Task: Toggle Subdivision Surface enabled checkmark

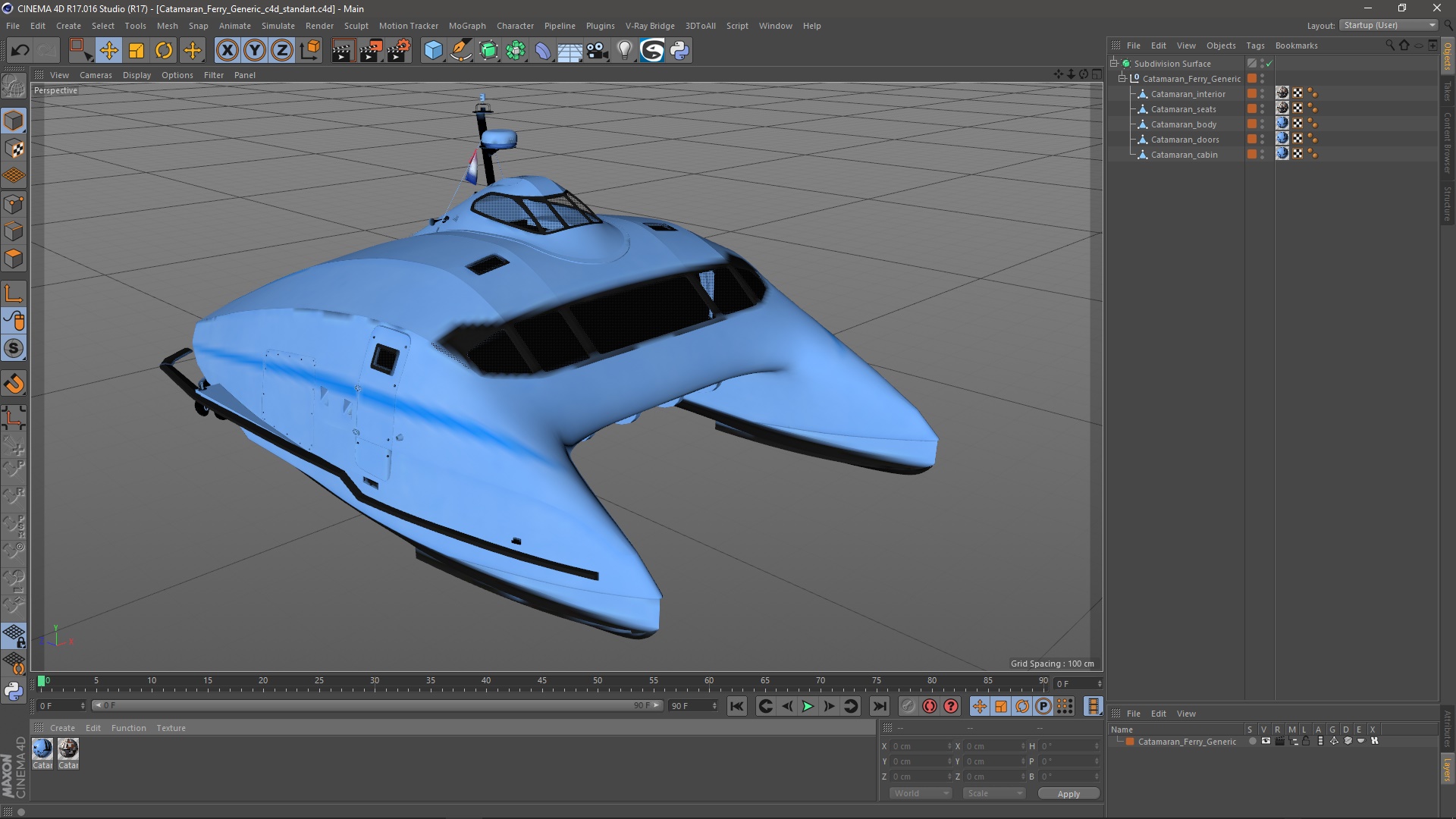Action: (x=1269, y=64)
